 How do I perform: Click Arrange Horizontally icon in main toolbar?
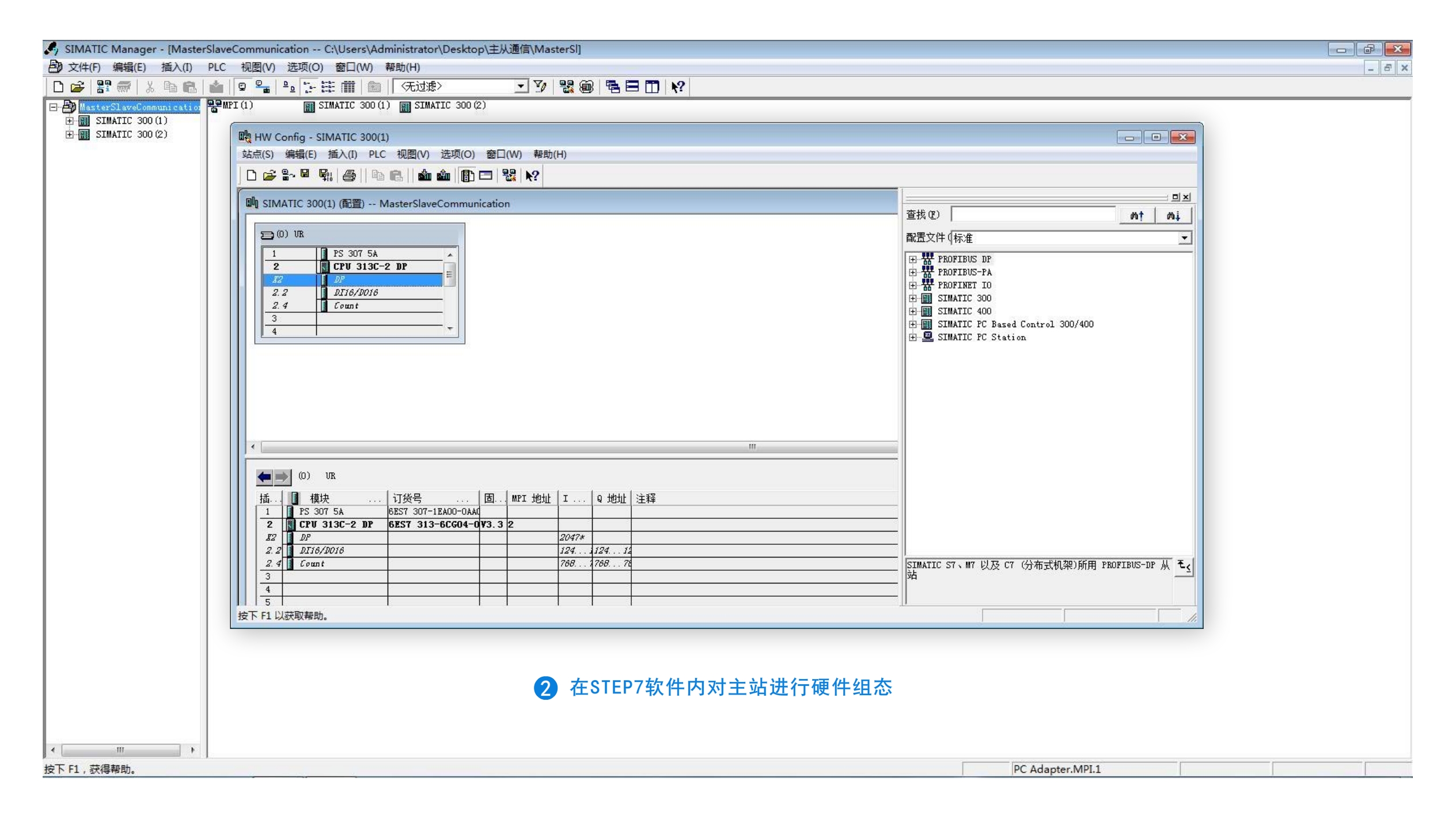pyautogui.click(x=632, y=87)
